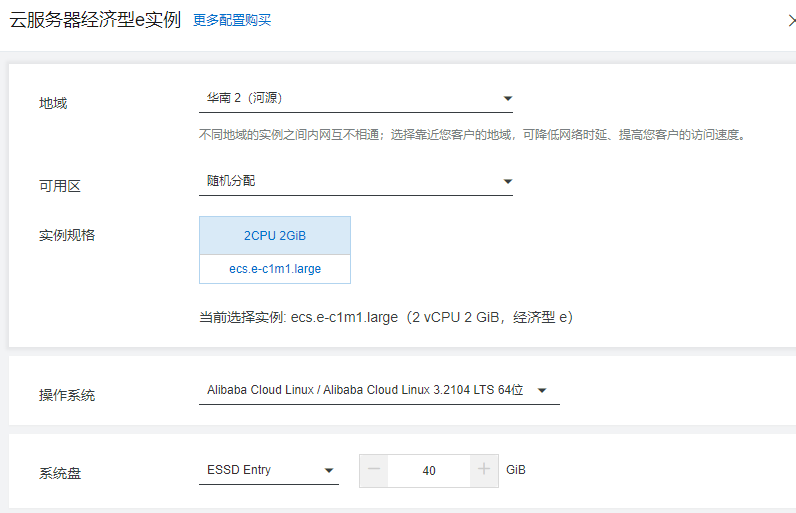The height and width of the screenshot is (513, 796).
Task: Close the purchase panel with the X icon
Action: pyautogui.click(x=792, y=20)
